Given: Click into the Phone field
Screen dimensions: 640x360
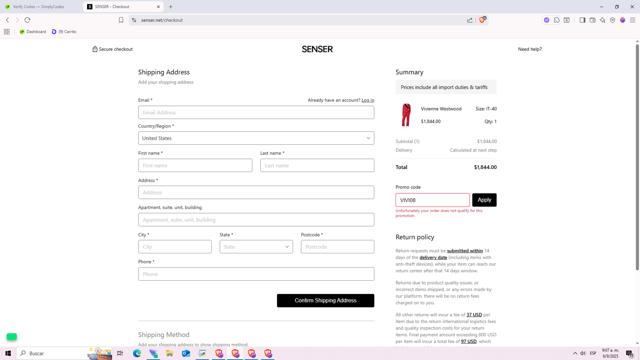Looking at the screenshot, I should pos(256,274).
